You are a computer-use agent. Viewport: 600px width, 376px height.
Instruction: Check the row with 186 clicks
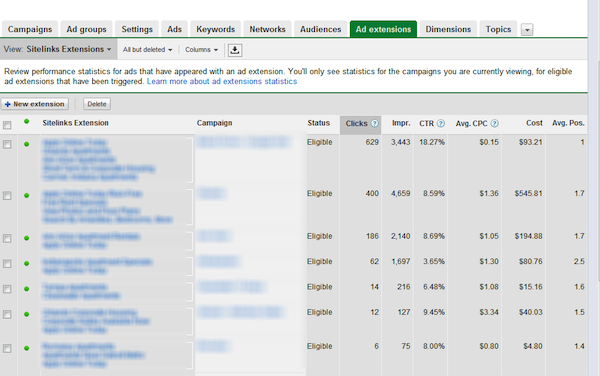[x=7, y=238]
